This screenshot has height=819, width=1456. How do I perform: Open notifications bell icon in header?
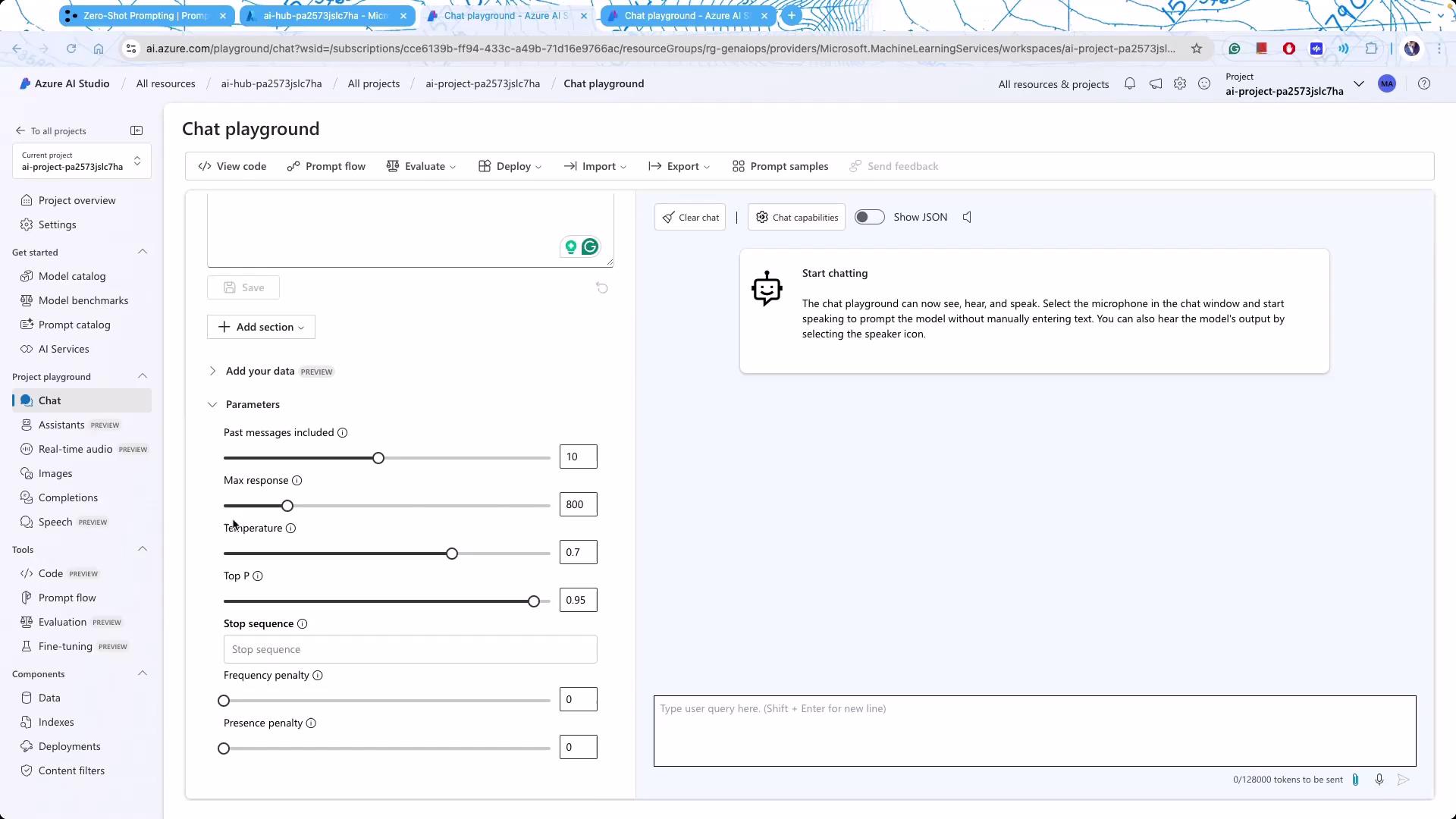[x=1130, y=84]
